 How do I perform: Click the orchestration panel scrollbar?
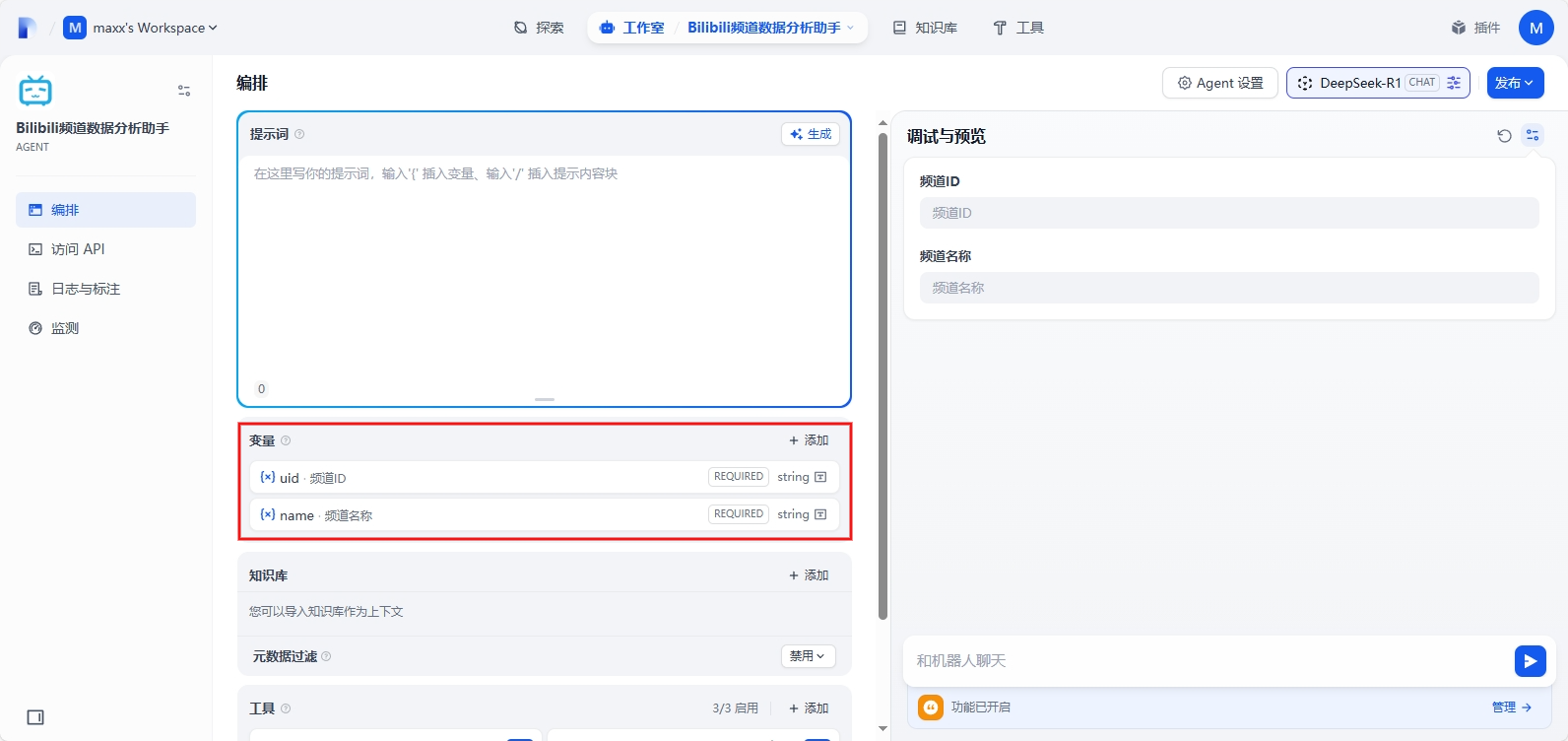tap(883, 374)
